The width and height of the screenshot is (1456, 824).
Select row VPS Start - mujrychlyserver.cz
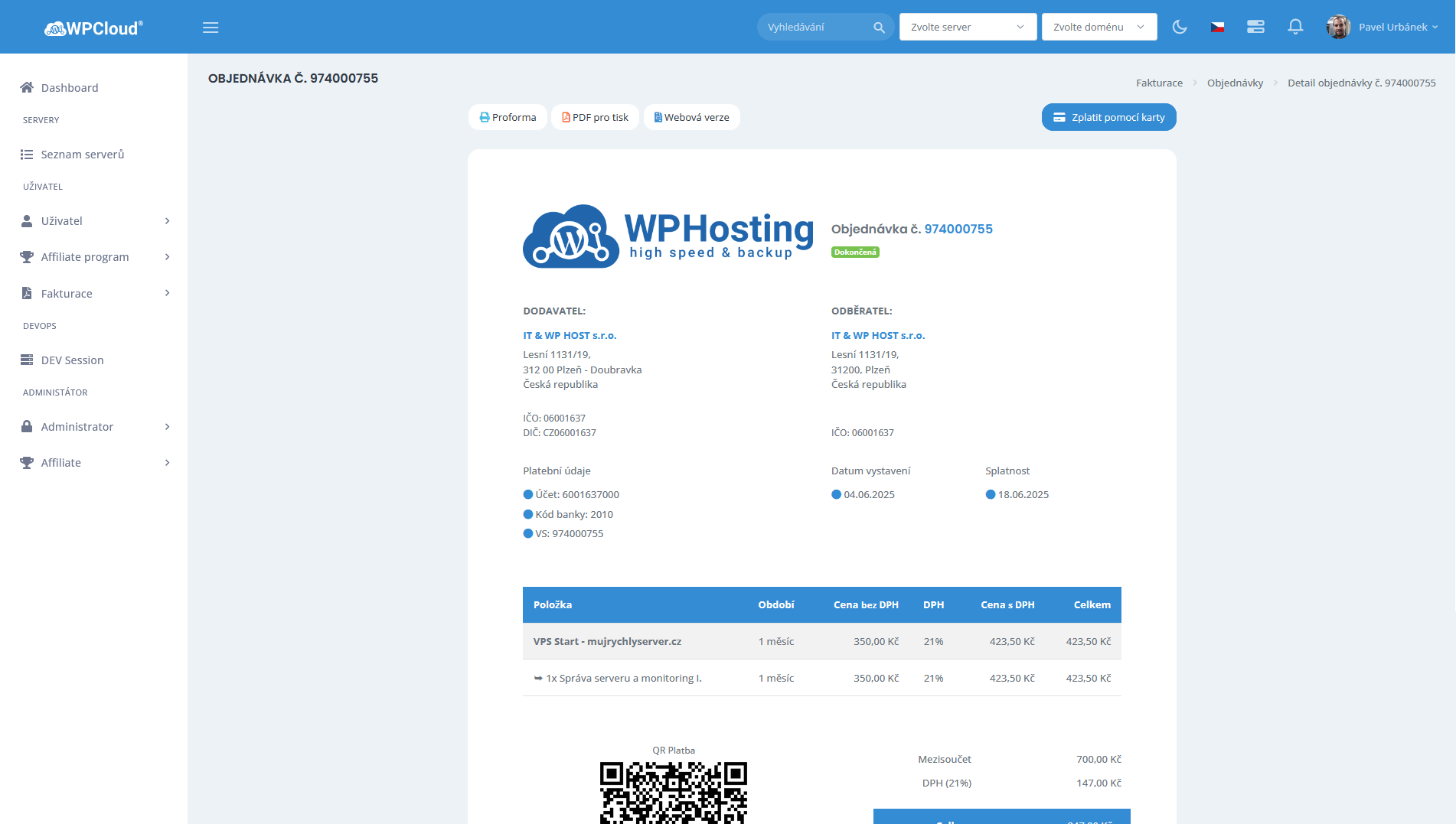(822, 641)
